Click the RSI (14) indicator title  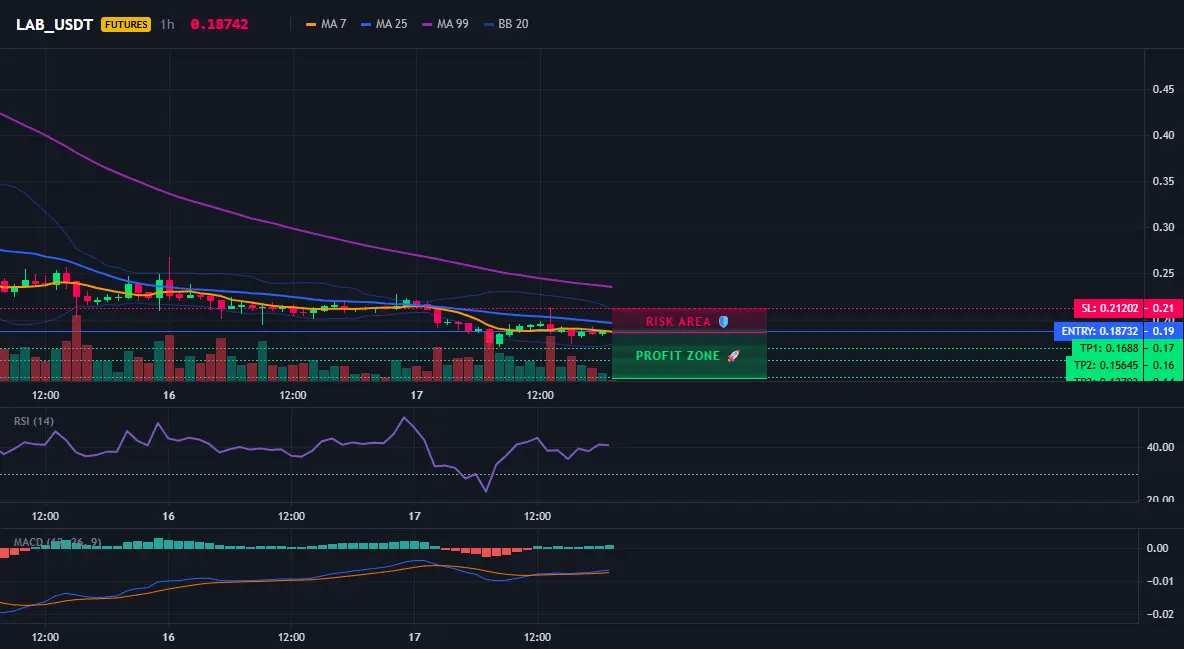click(34, 421)
